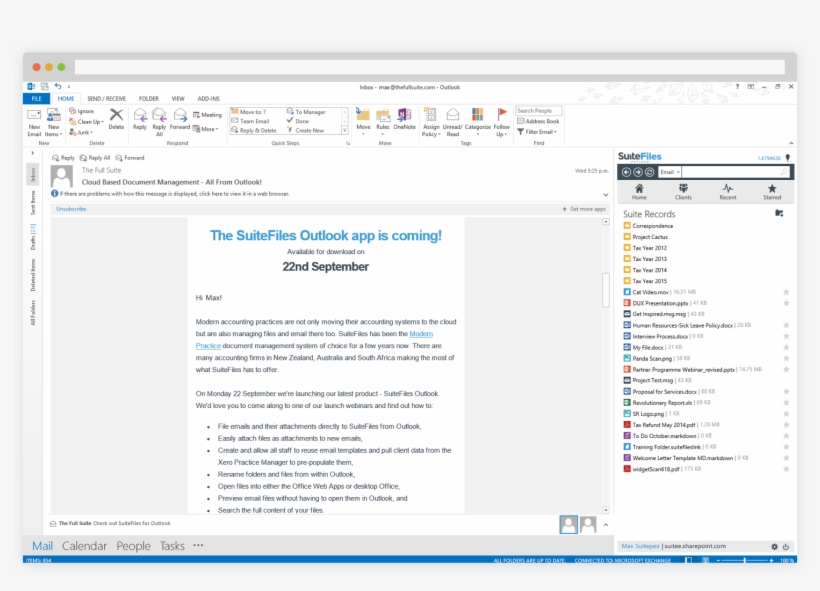Open the Correspondence folder

pyautogui.click(x=648, y=226)
